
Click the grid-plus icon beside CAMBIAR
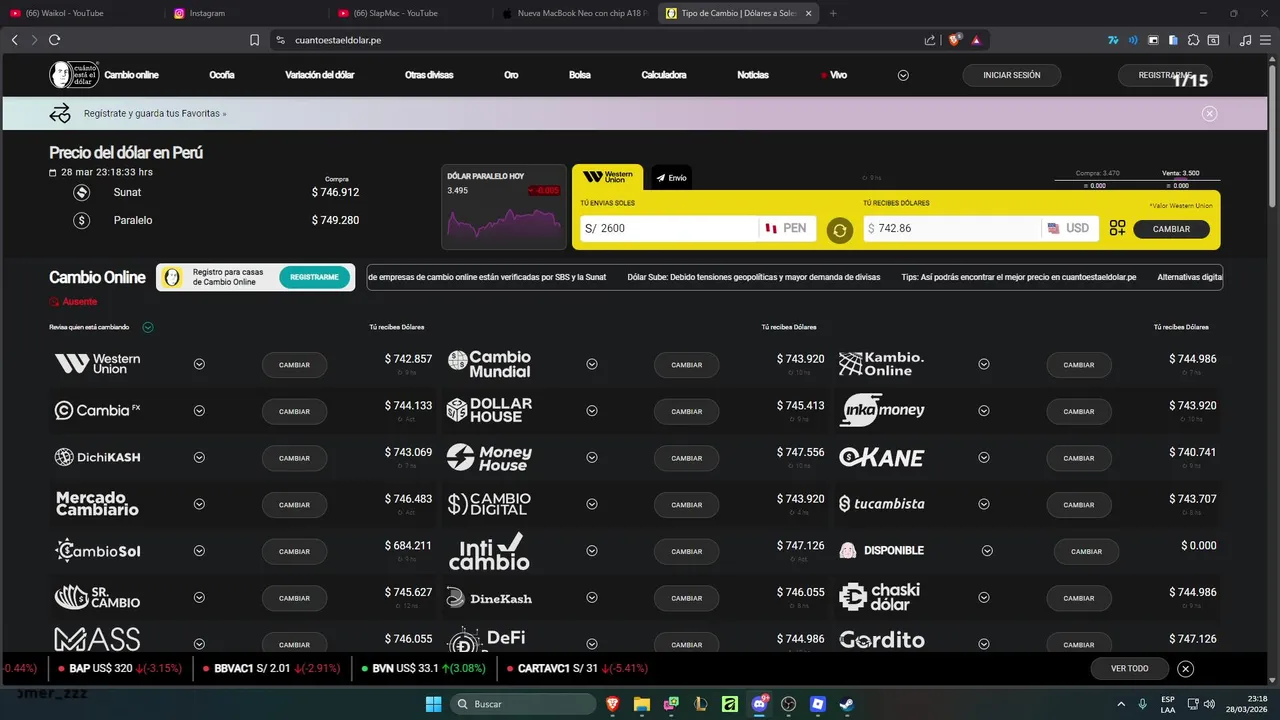click(x=1117, y=228)
